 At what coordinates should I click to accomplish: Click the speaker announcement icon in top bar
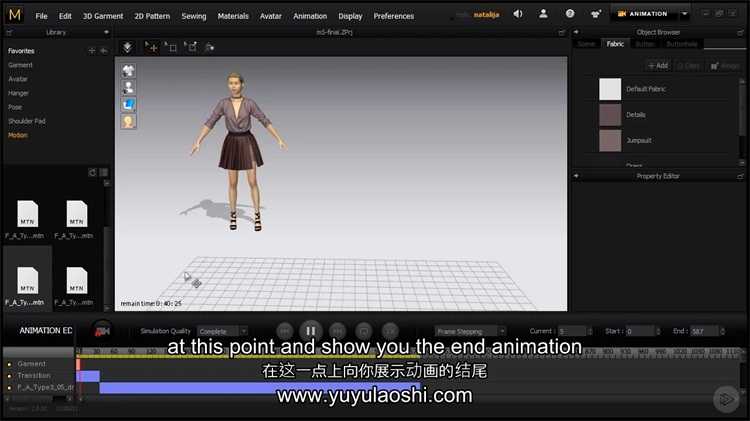(x=518, y=14)
